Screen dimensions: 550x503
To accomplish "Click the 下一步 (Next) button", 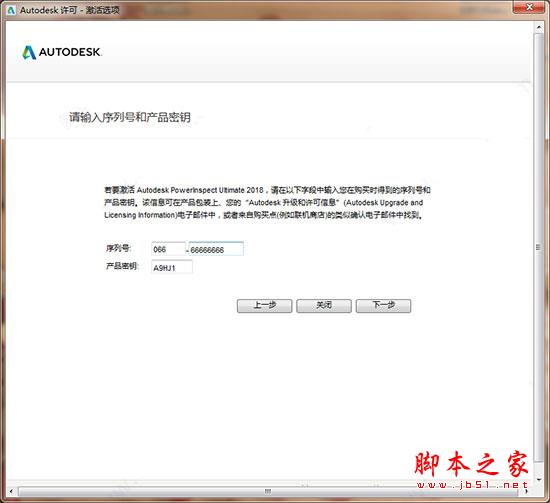I will tap(383, 306).
